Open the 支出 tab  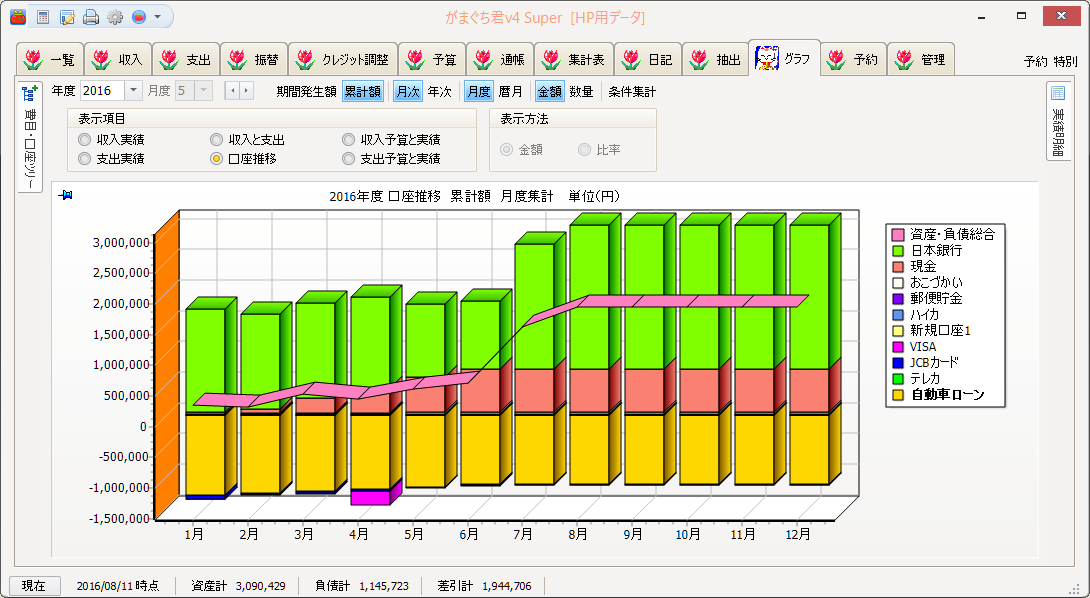pyautogui.click(x=184, y=60)
